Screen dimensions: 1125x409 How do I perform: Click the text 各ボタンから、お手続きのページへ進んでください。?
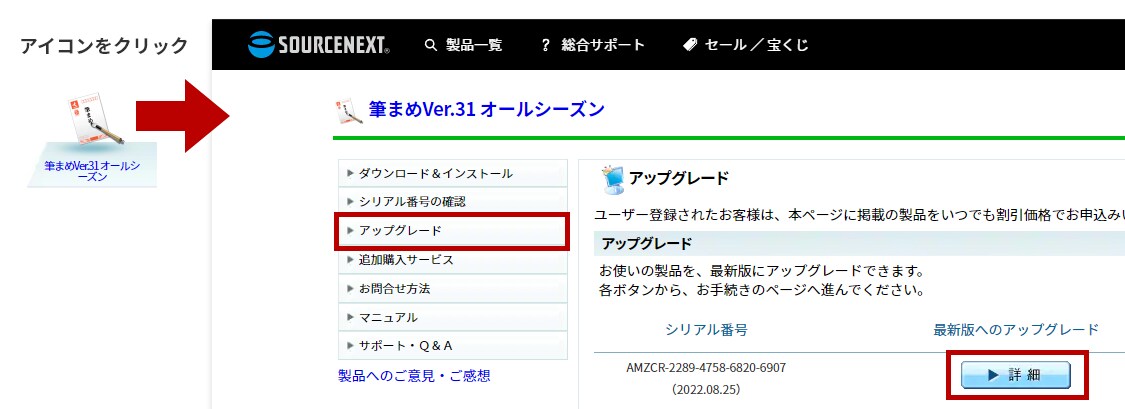(761, 291)
